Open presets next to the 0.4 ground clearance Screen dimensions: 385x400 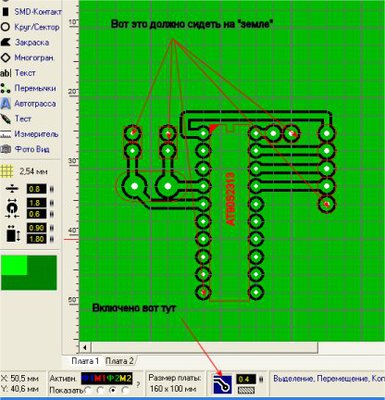(261, 379)
